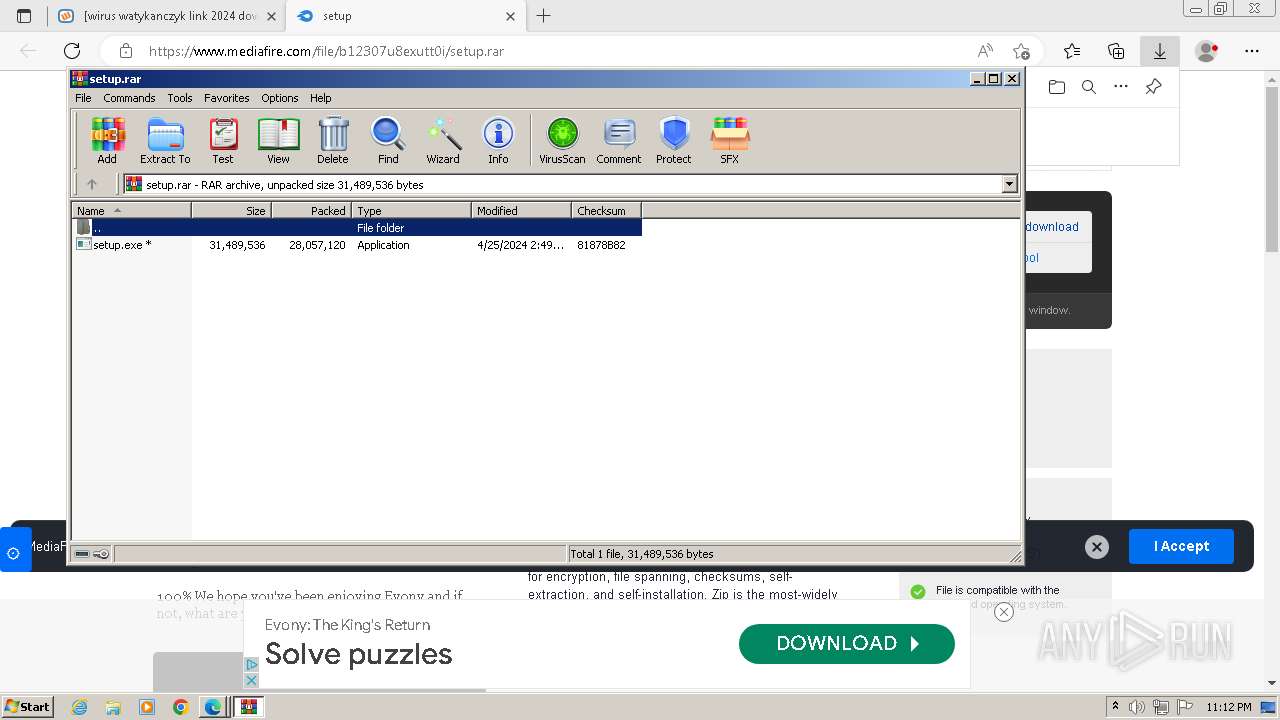
Task: Show archive Info
Action: click(498, 140)
